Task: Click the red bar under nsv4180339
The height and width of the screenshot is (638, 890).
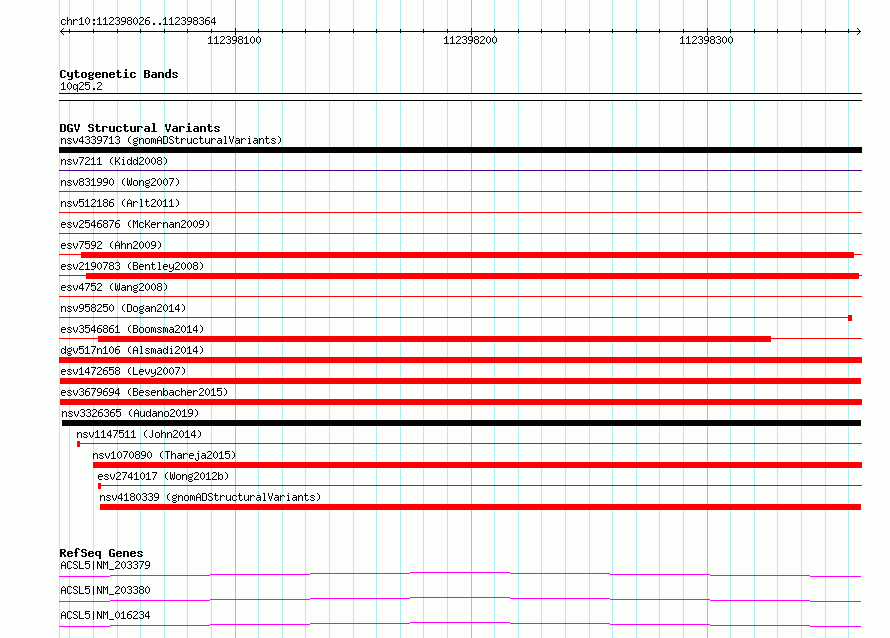Action: click(x=481, y=507)
